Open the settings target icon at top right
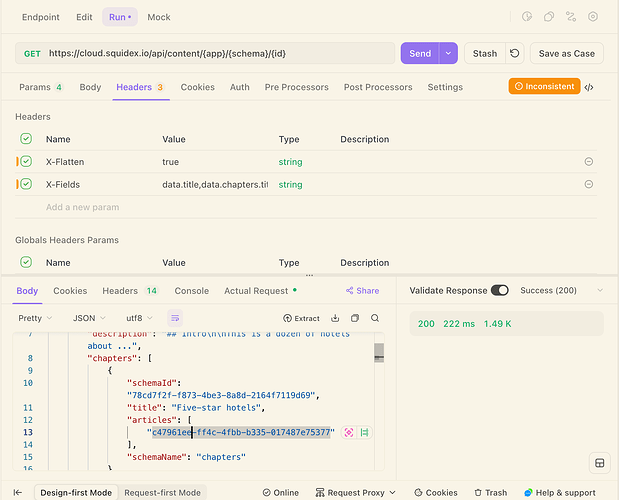Screen dimensions: 619x500 click(593, 17)
